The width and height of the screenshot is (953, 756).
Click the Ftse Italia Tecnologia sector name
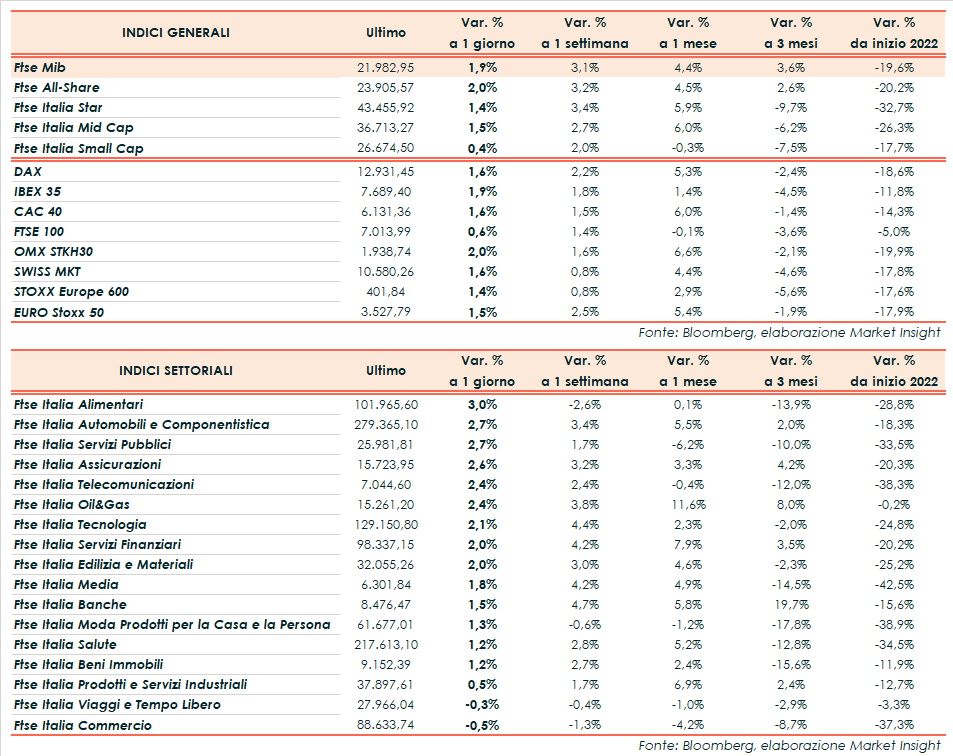[x=80, y=524]
